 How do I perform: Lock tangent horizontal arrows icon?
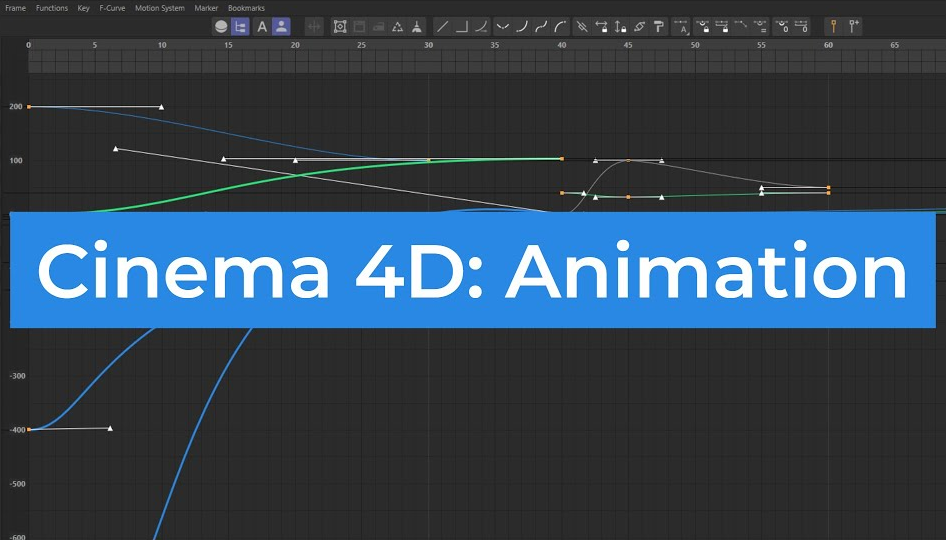coord(601,27)
